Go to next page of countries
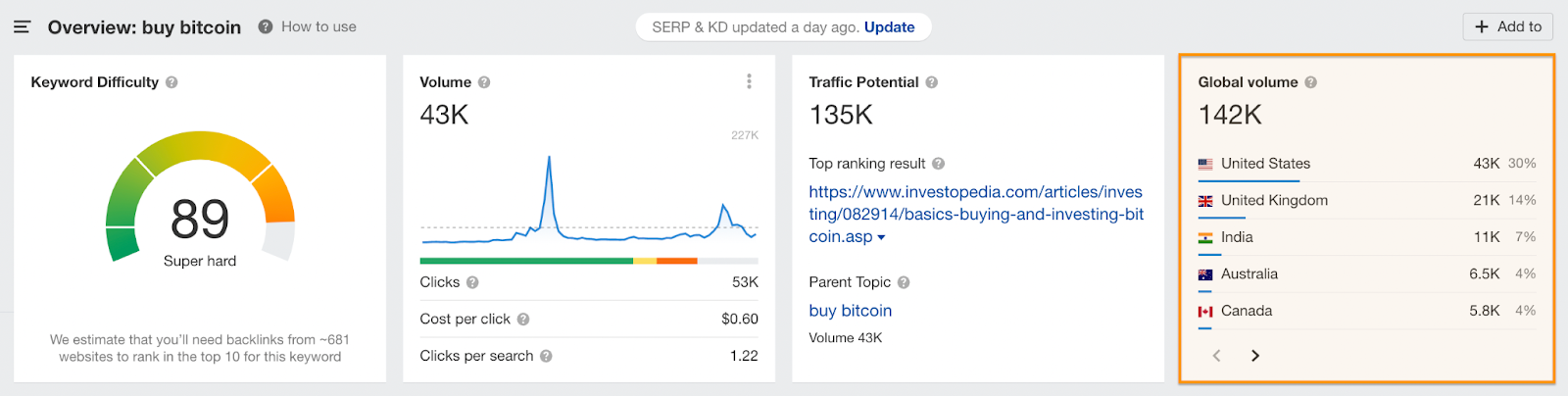Viewport: 1568px width, 396px height. pos(1255,356)
